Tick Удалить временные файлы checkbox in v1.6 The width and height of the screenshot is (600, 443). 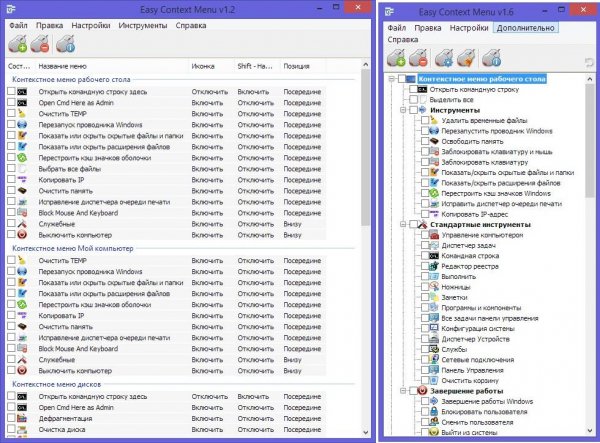[x=425, y=120]
